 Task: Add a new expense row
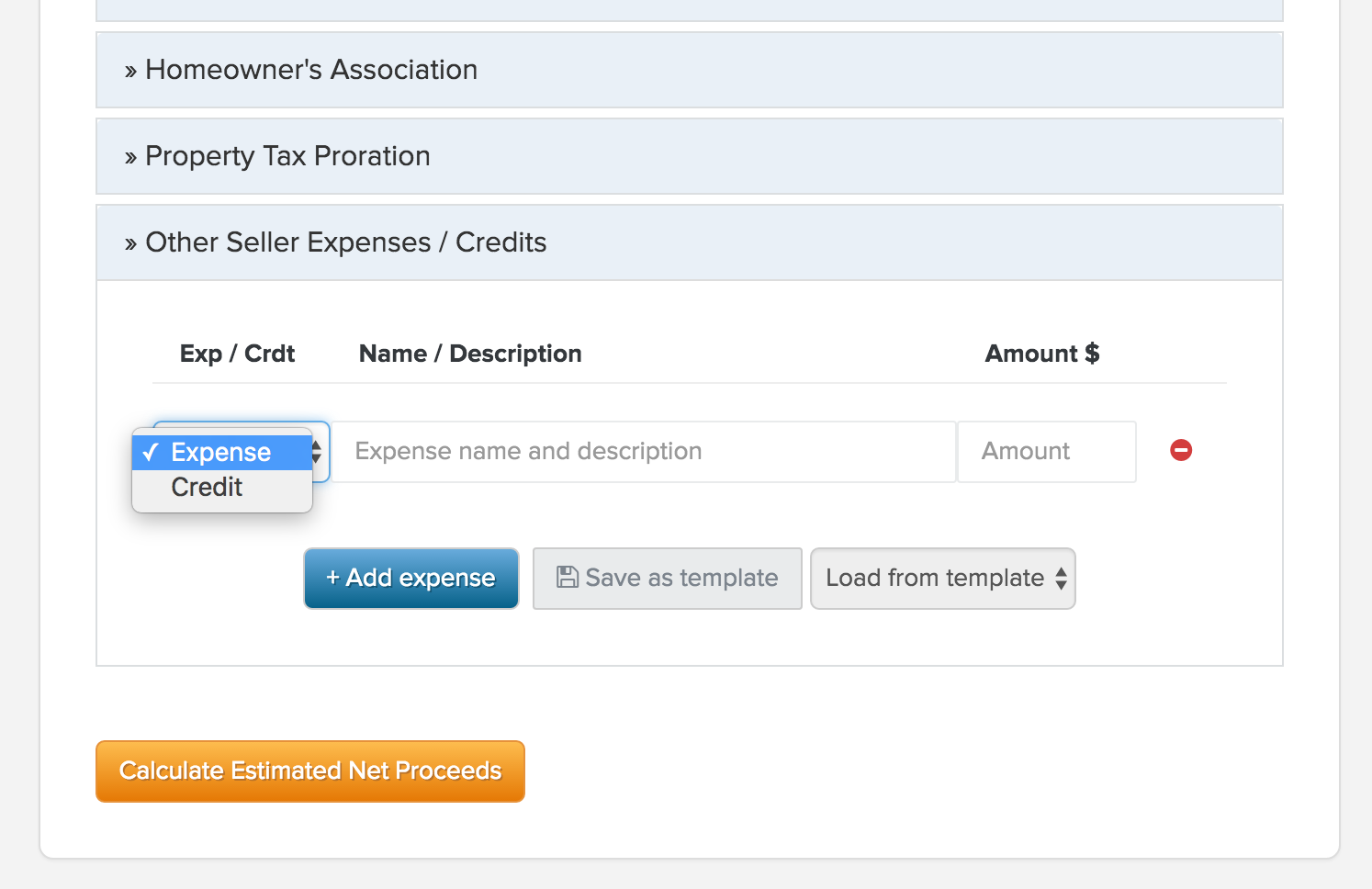(411, 579)
